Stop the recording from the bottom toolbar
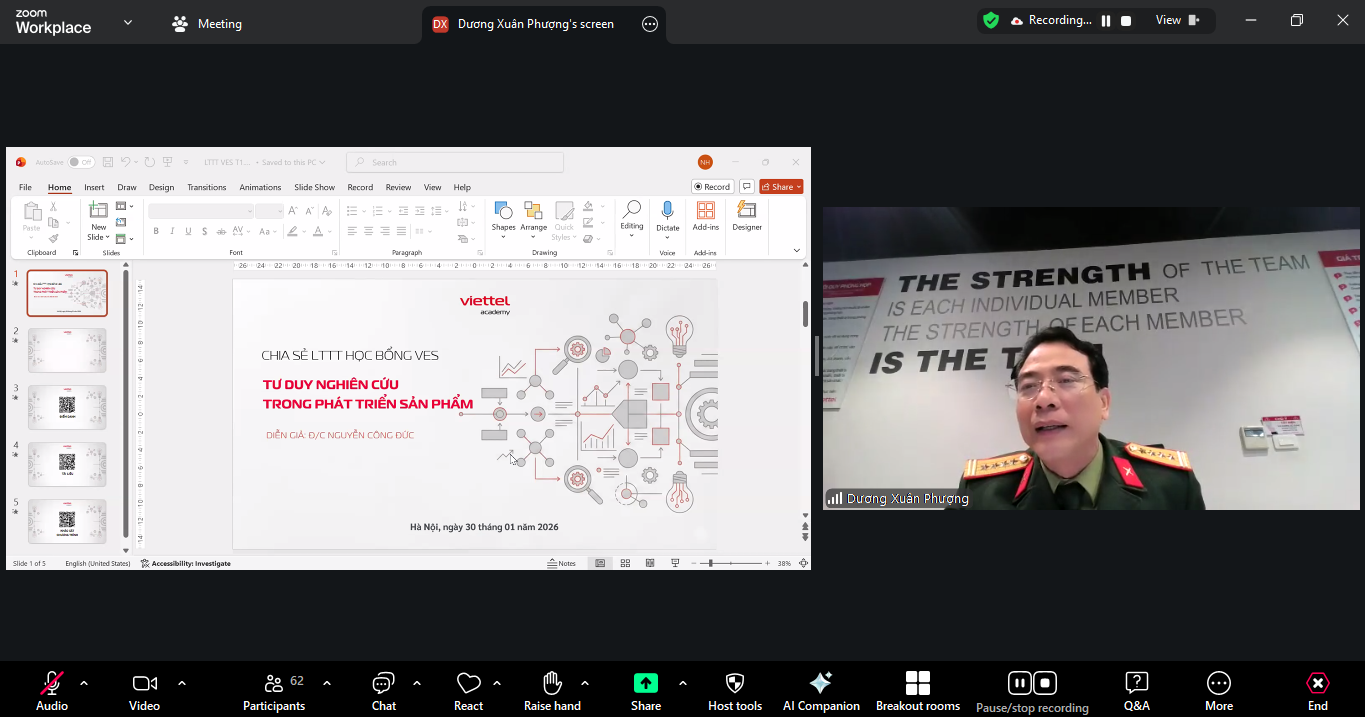1365x717 pixels. (x=1045, y=683)
